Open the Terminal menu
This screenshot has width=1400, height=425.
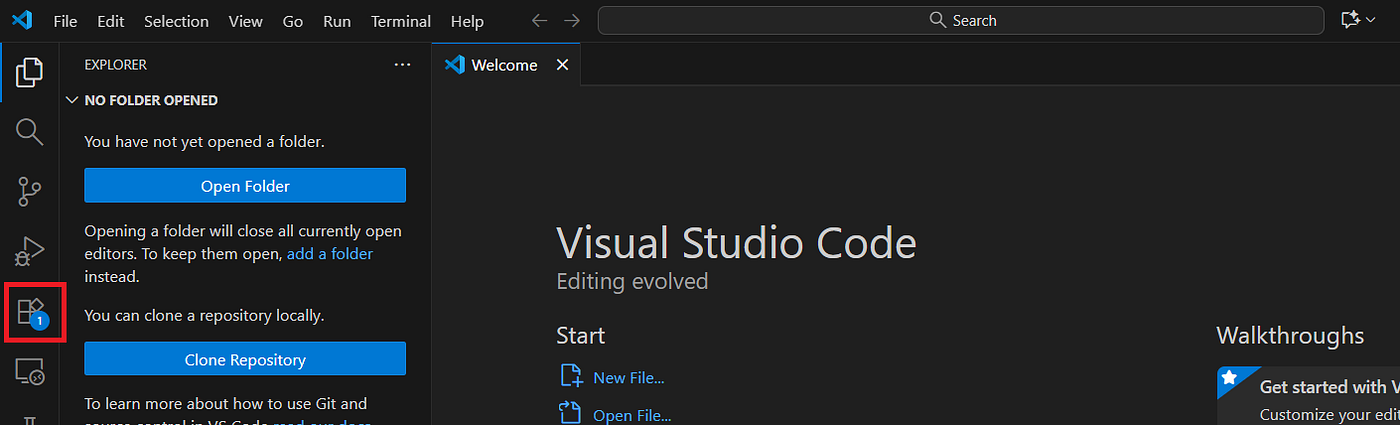[x=401, y=21]
